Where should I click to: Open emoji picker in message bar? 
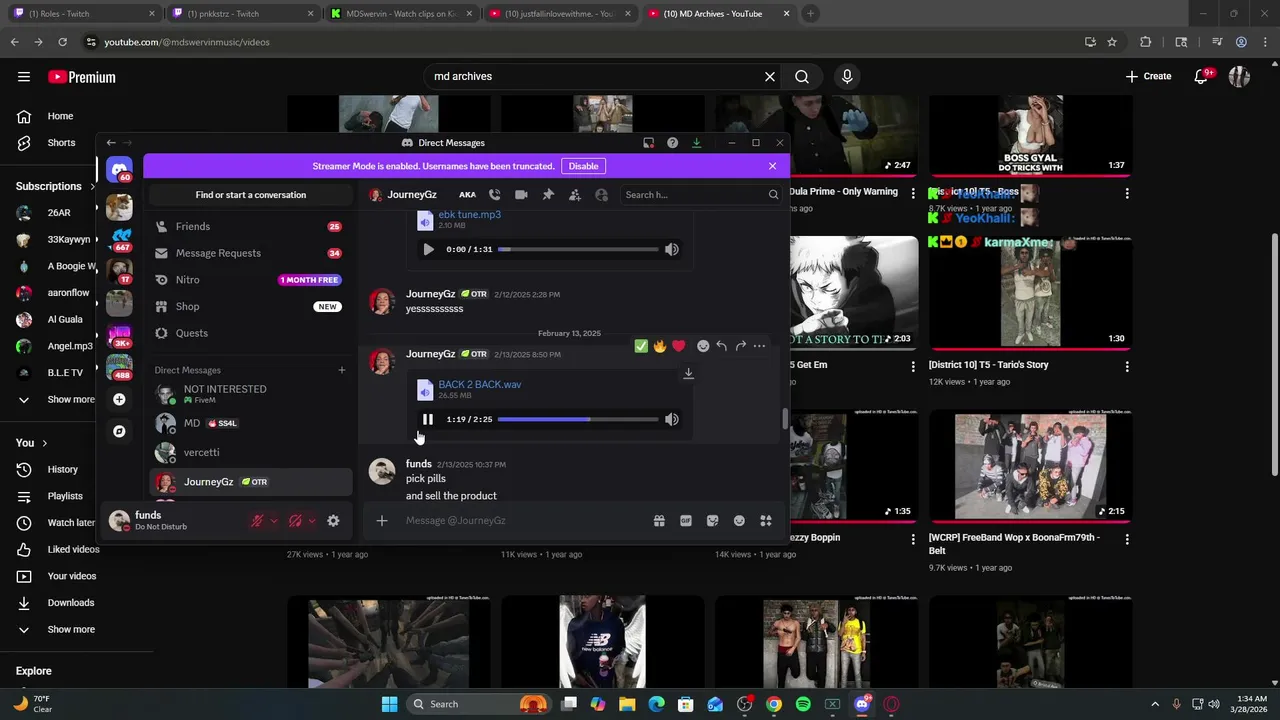(739, 520)
